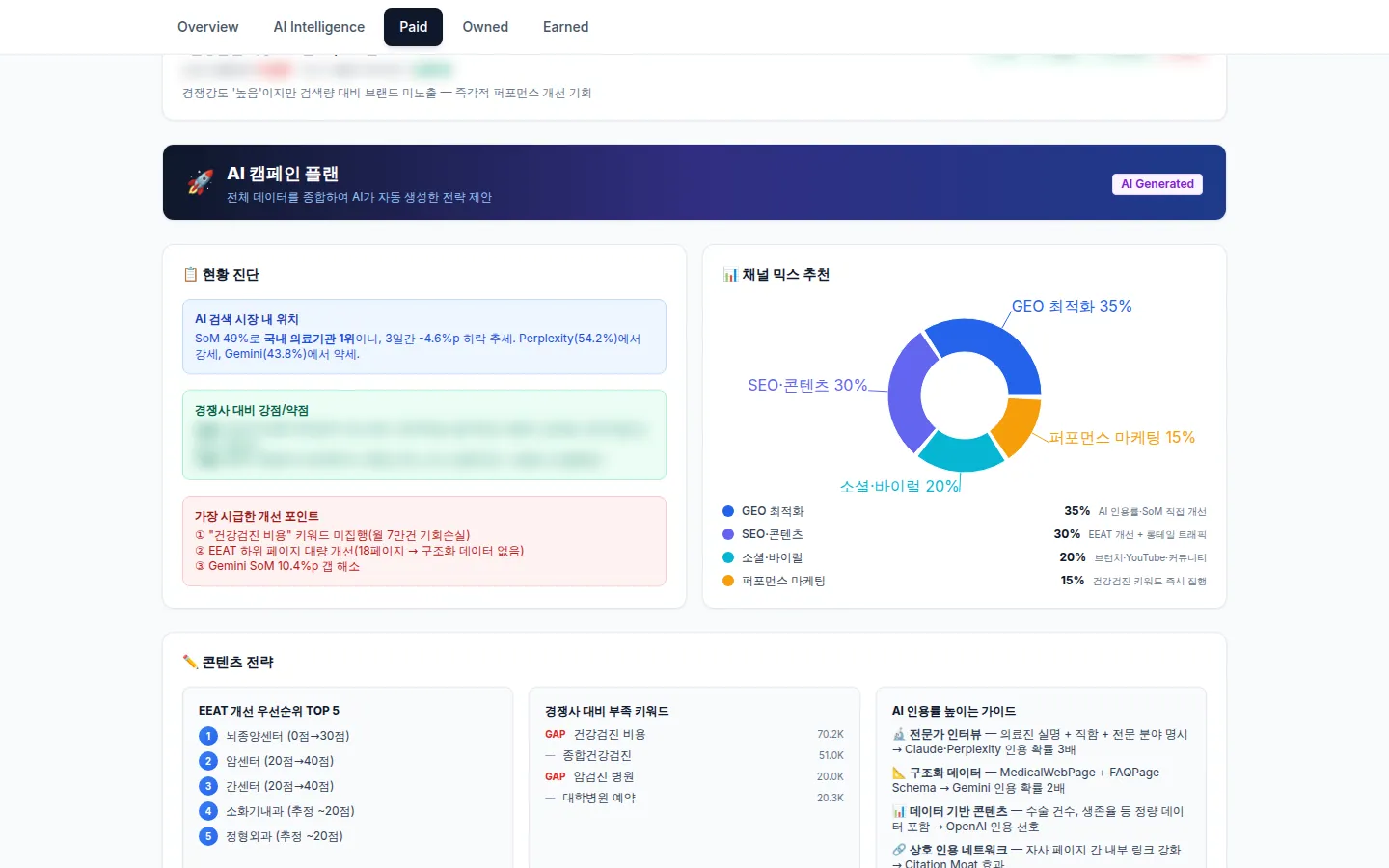Select the number 1 badge for 뇌종양센터
1389x868 pixels.
coord(208,736)
